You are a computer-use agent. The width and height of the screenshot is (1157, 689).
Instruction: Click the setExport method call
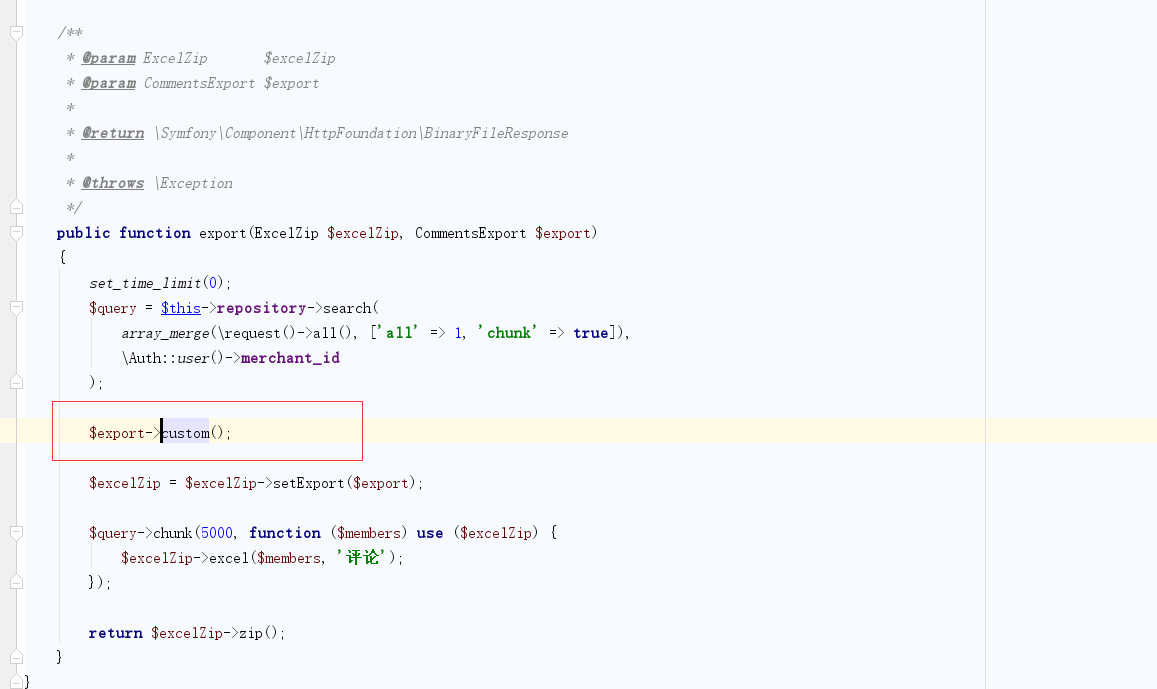(309, 483)
